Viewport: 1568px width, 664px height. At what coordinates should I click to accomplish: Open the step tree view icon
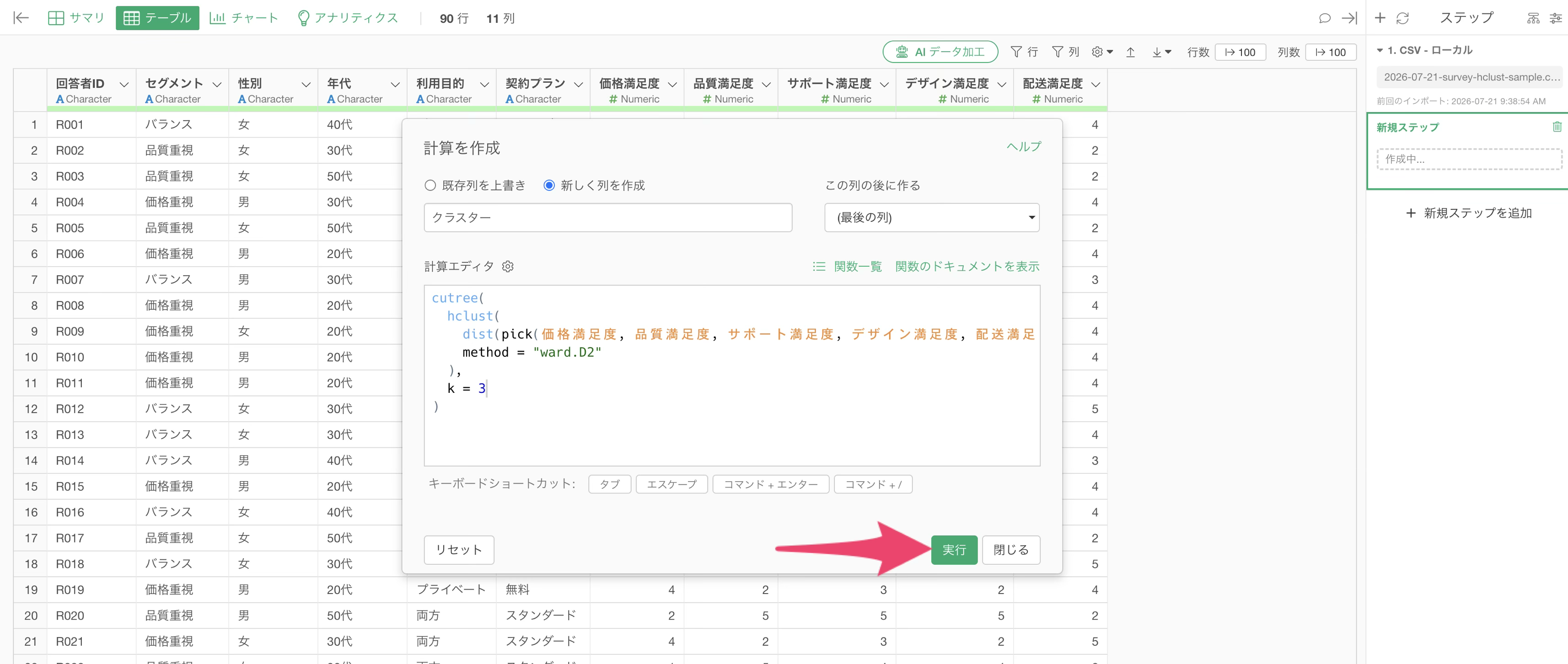[x=1533, y=18]
